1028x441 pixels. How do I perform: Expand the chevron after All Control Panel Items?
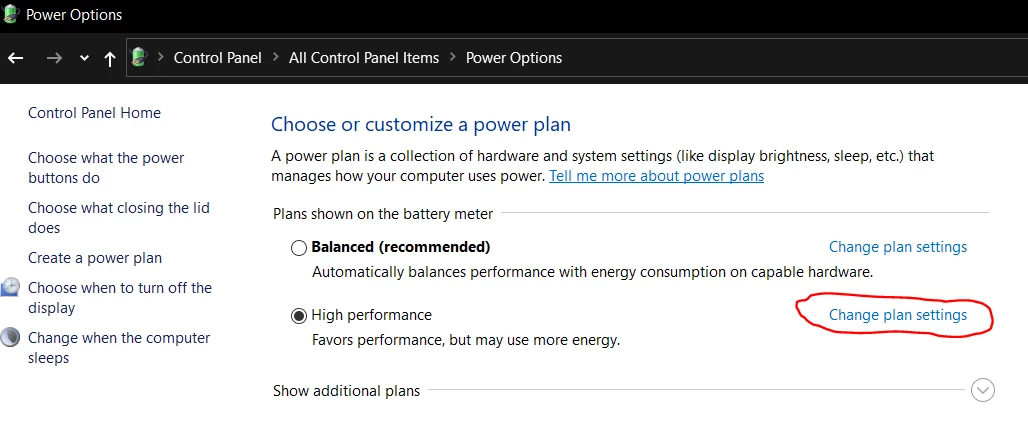(x=453, y=58)
